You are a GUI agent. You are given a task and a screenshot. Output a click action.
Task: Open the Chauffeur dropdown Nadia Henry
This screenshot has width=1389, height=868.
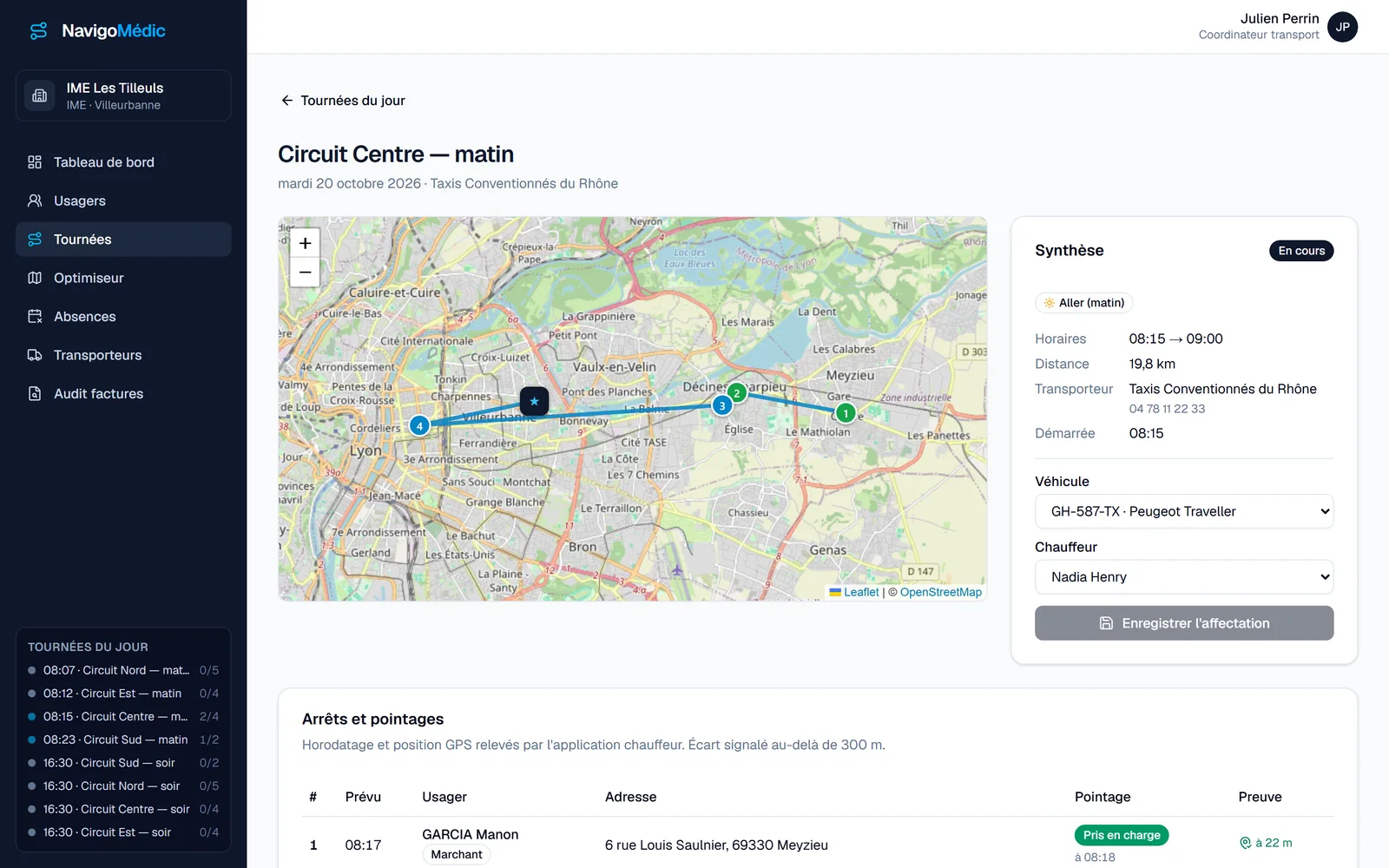1184,577
